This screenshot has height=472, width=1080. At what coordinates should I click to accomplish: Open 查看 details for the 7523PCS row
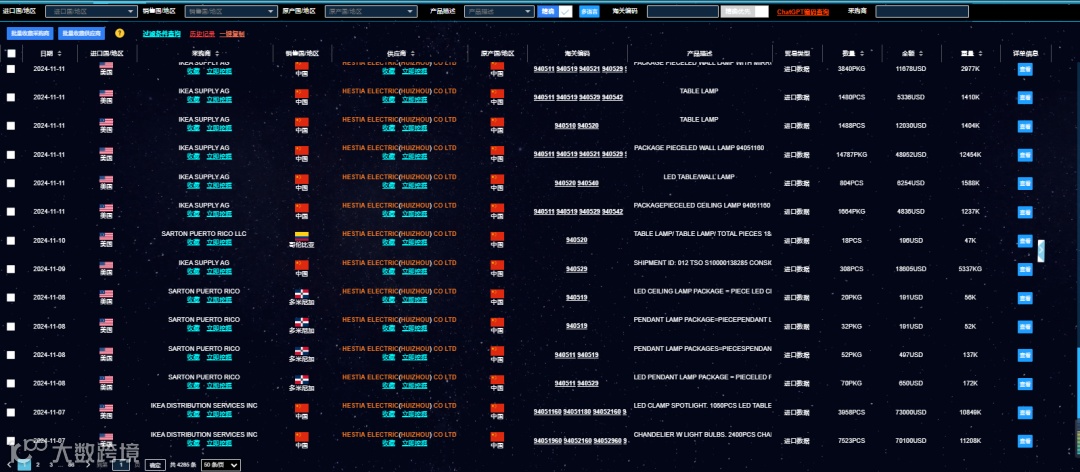point(1025,441)
